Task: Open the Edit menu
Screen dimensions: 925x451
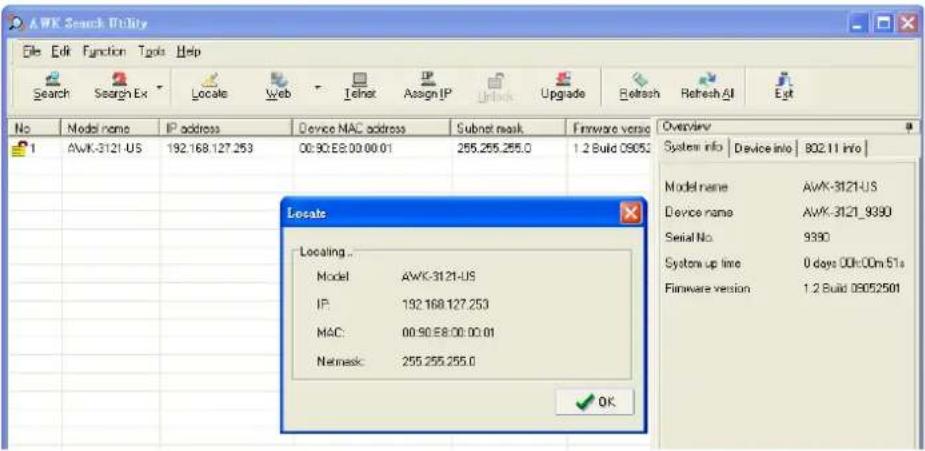Action: [60, 51]
